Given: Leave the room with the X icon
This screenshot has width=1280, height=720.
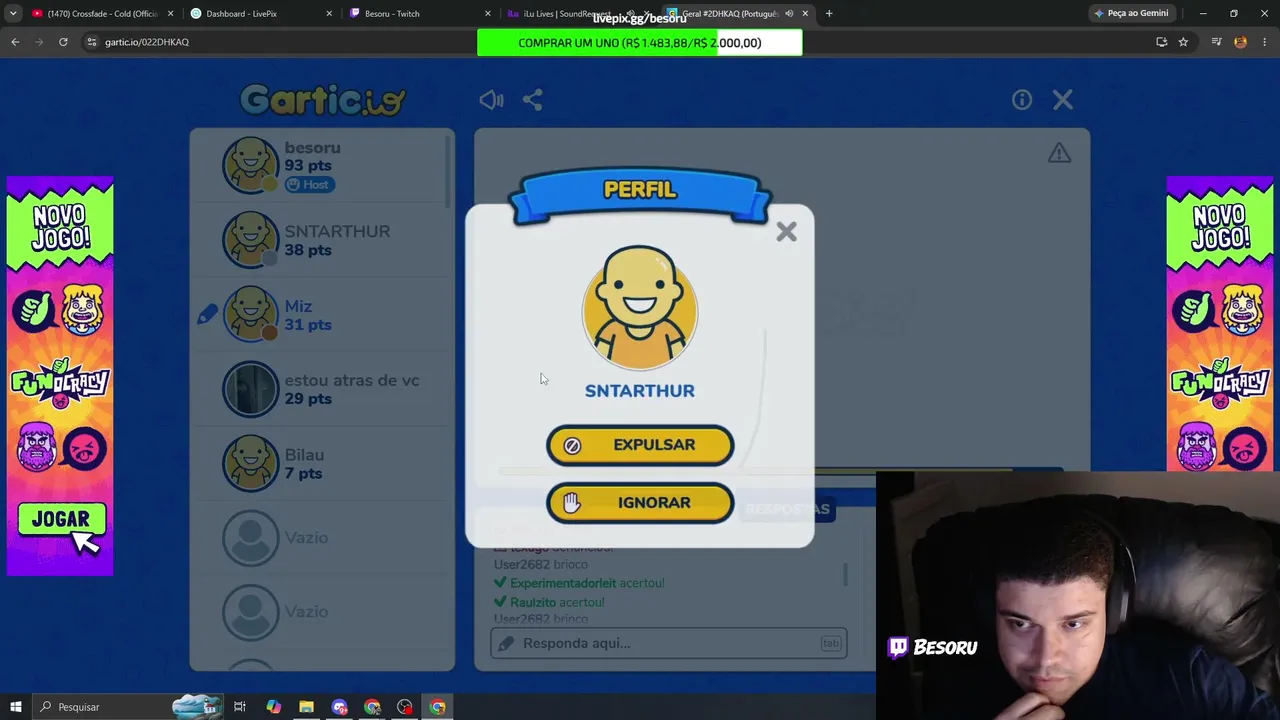Looking at the screenshot, I should coord(1063,100).
